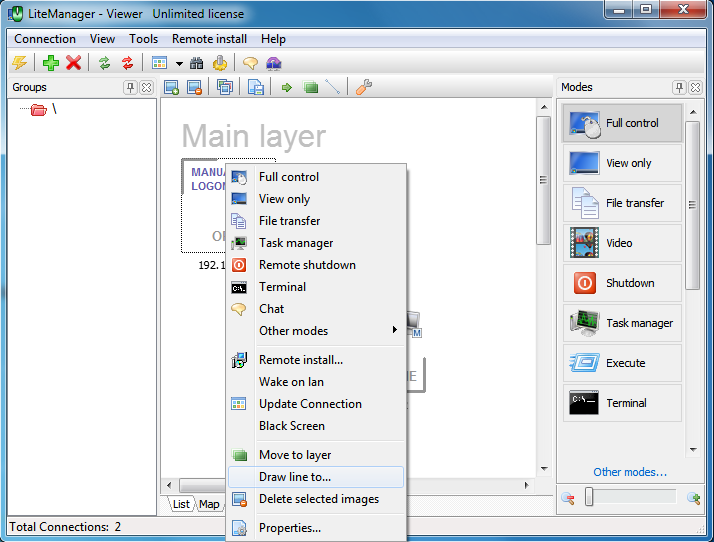Close the Groups panel

coord(146,87)
